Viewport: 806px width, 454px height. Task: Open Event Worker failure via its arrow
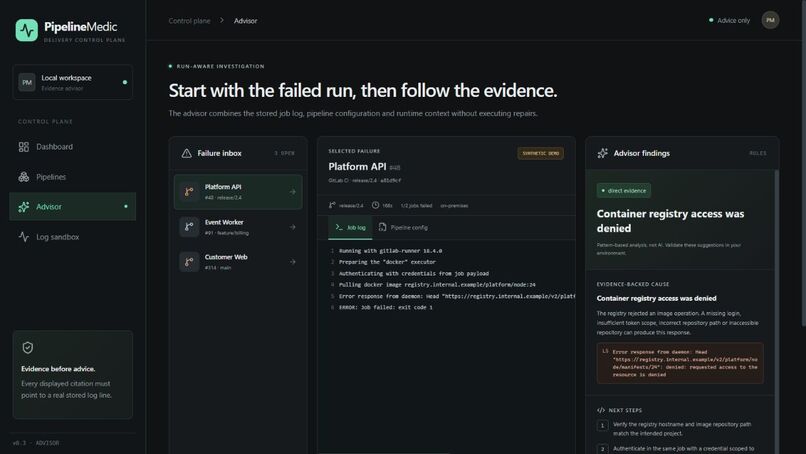click(x=292, y=227)
